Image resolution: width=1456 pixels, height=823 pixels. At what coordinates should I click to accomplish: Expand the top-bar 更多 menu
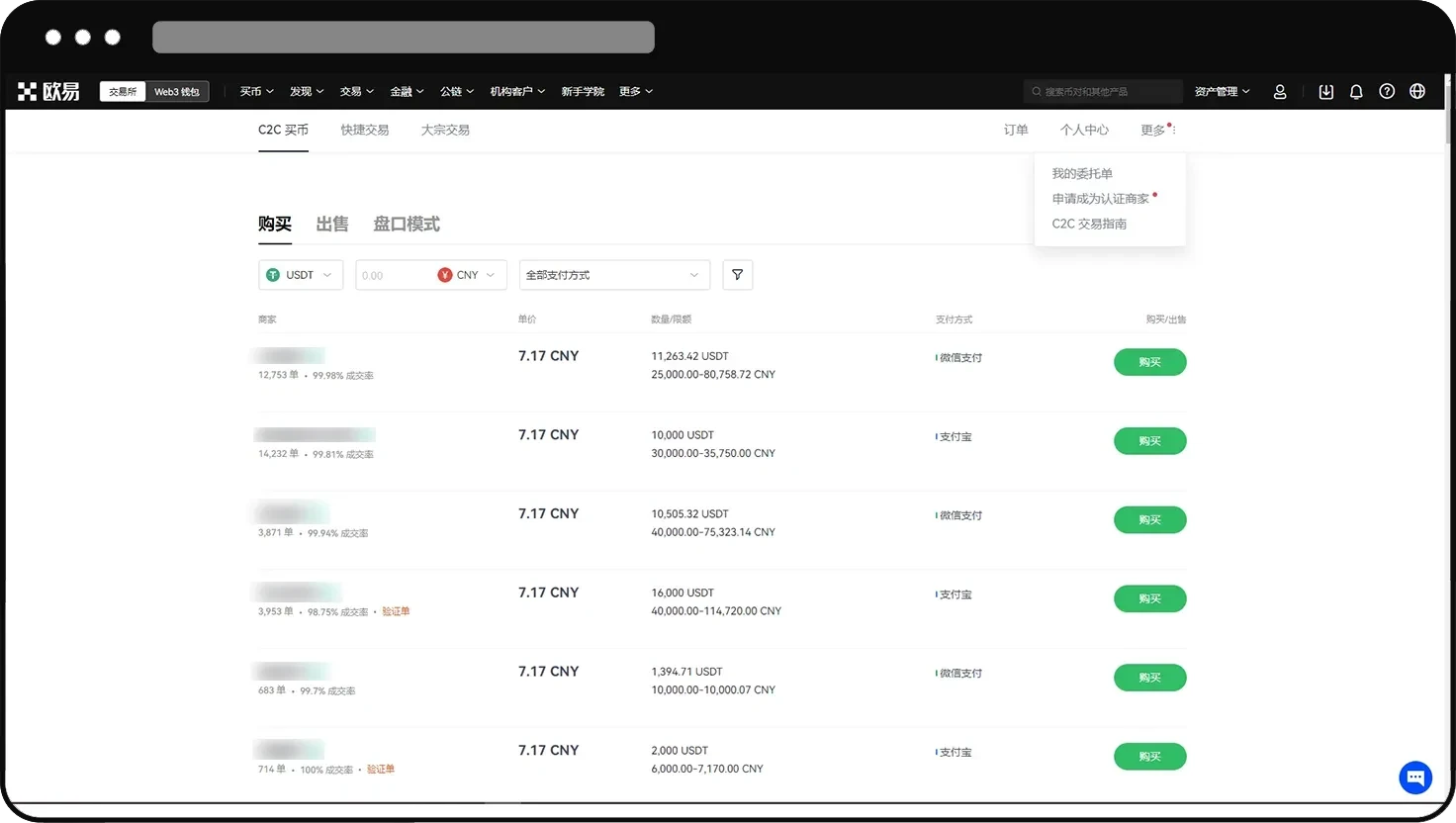[636, 91]
